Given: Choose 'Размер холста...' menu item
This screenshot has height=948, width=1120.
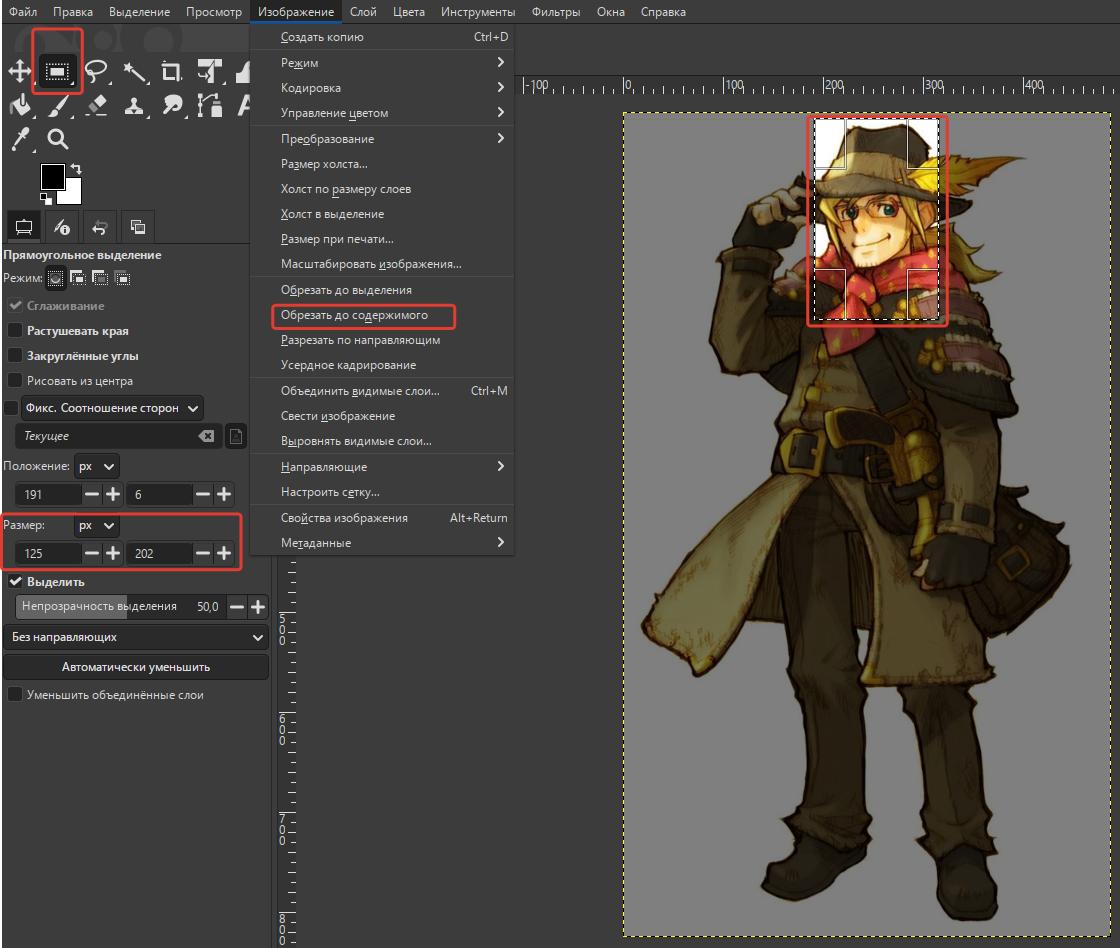Looking at the screenshot, I should (382, 164).
